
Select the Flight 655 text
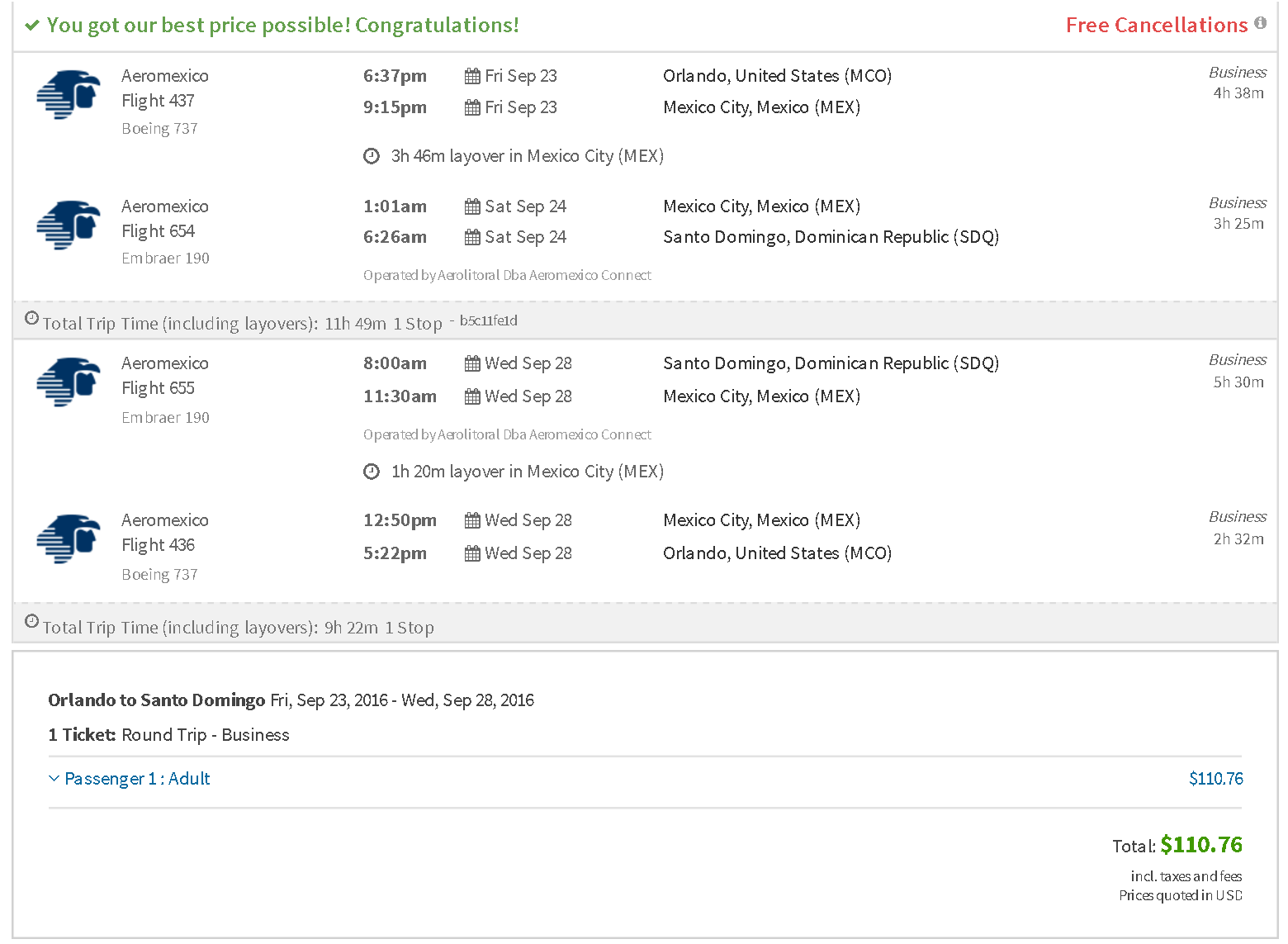point(158,388)
